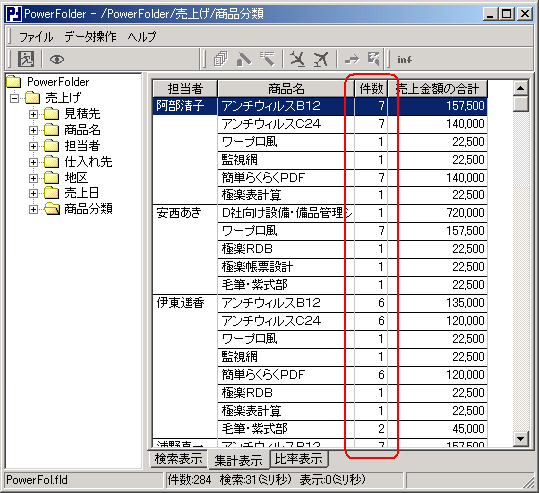Image resolution: width=539 pixels, height=493 pixels.
Task: Click the 件数:284 status bar entry
Action: (189, 480)
